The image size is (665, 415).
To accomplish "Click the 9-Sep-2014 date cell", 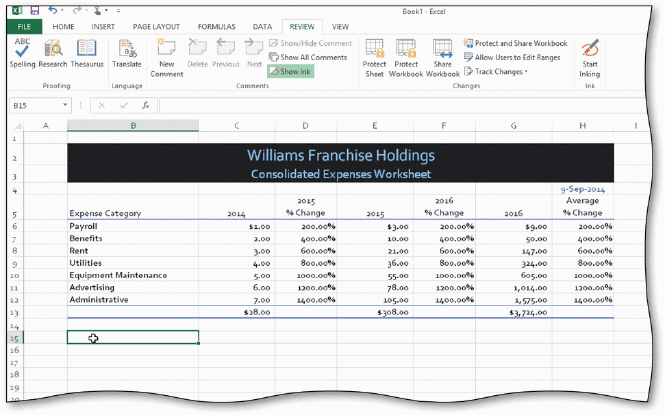I will 583,189.
